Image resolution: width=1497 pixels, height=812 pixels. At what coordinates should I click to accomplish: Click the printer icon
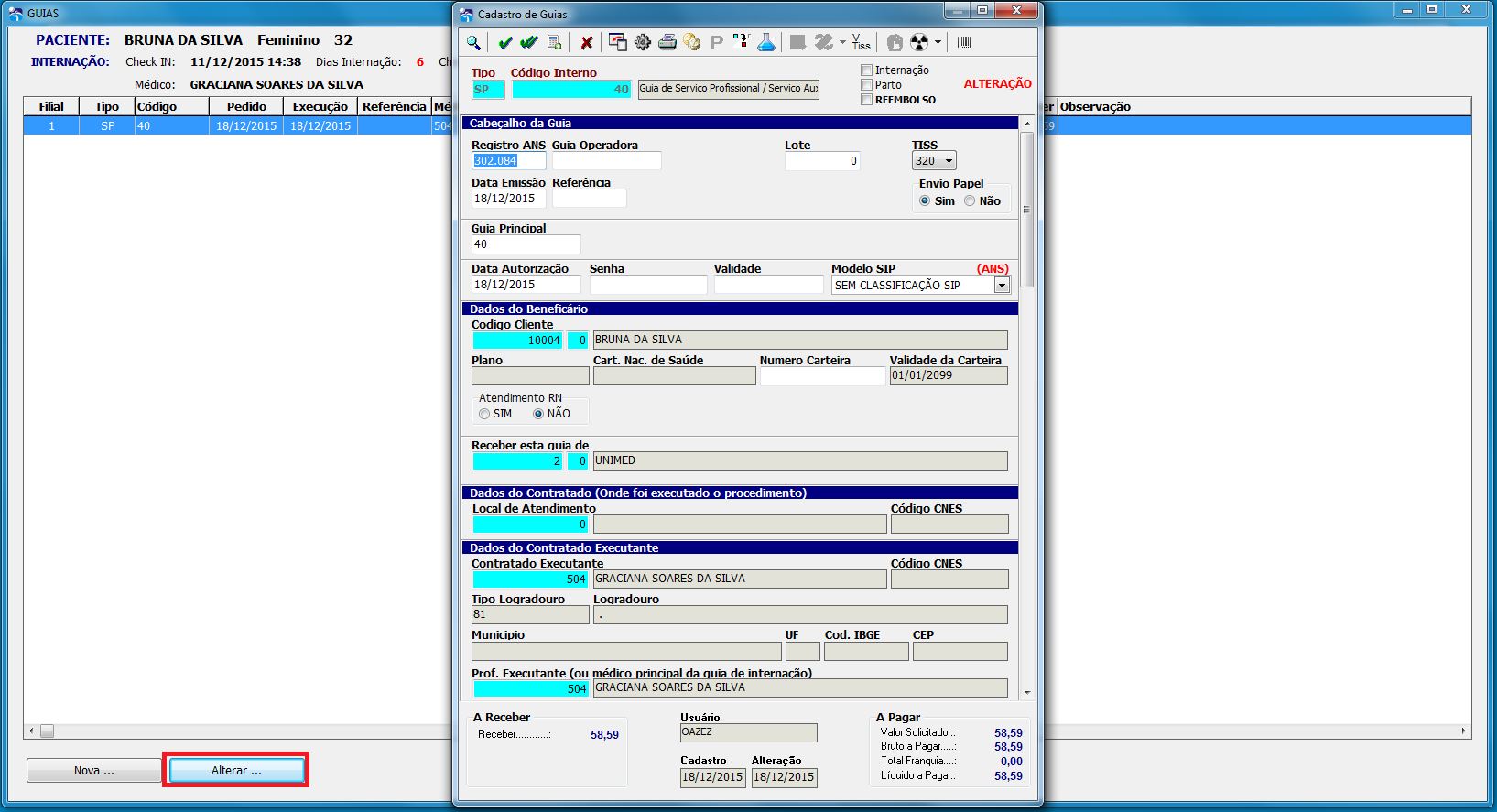(667, 42)
